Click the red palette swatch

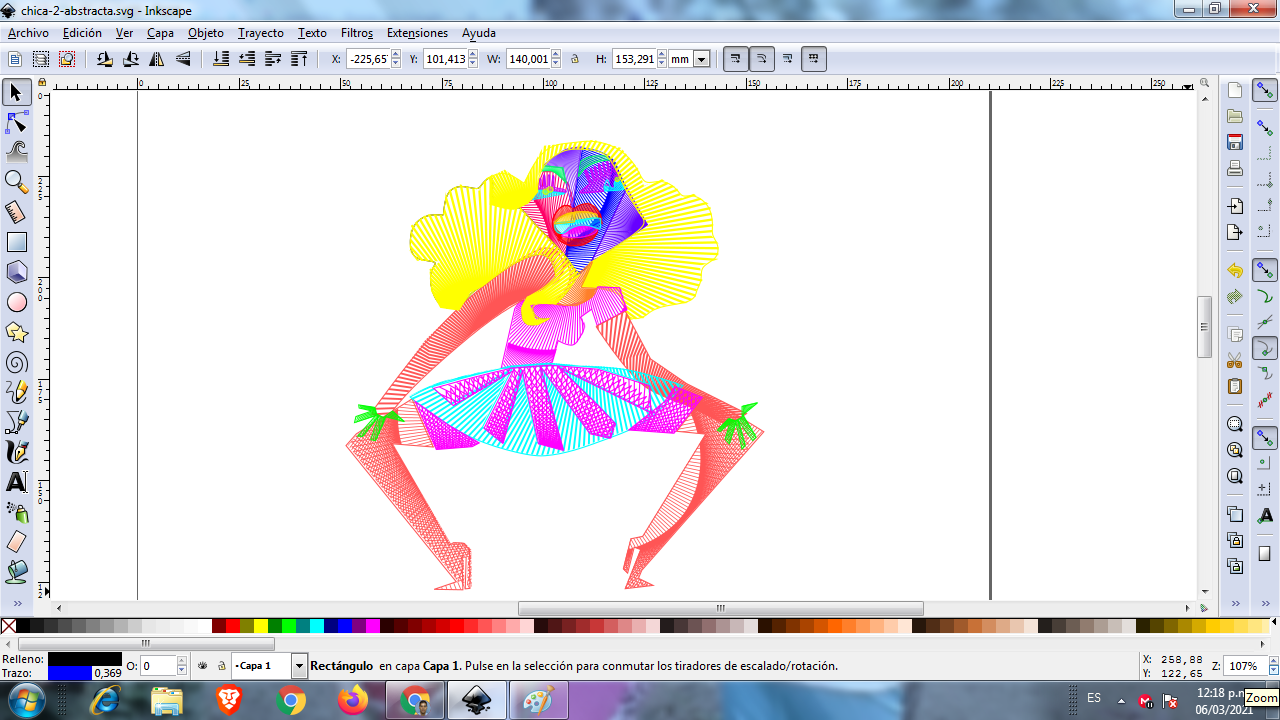click(233, 626)
